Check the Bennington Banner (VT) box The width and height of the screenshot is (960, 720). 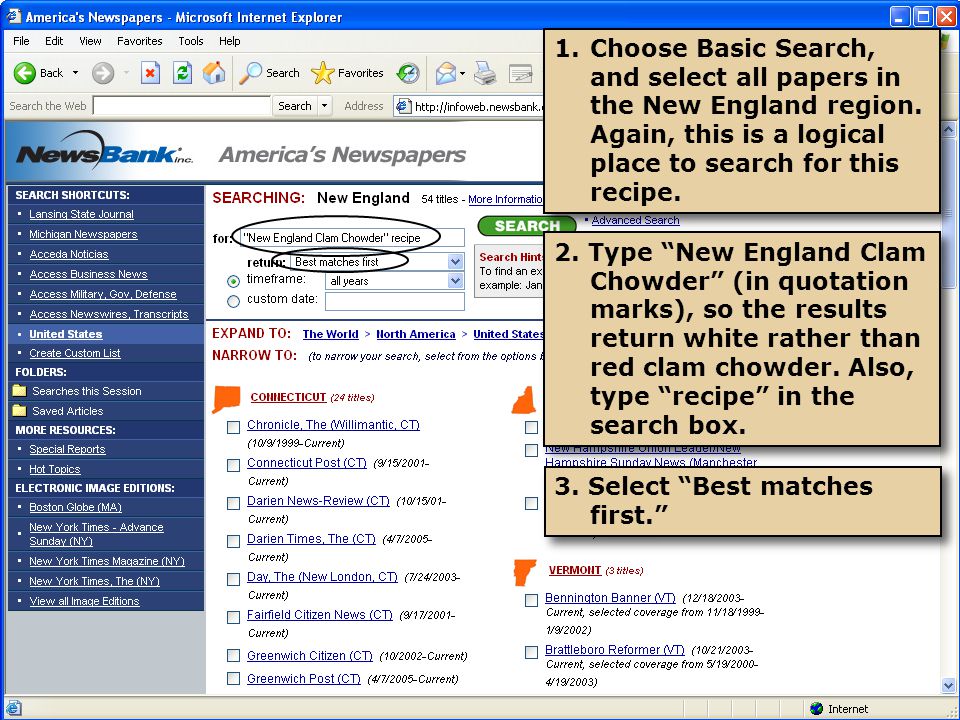pyautogui.click(x=531, y=601)
